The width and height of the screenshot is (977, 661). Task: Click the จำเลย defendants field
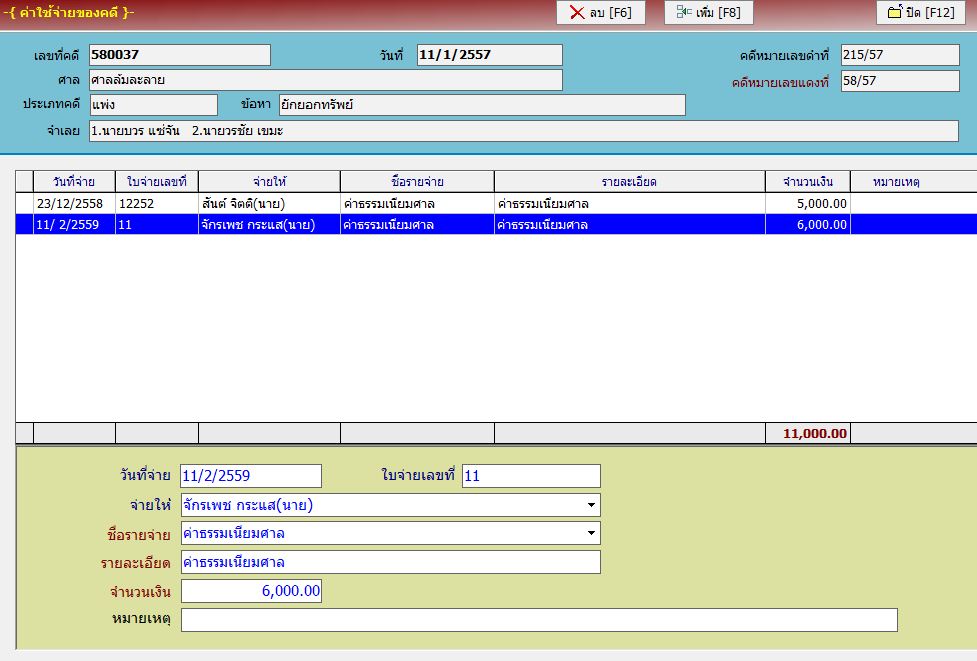click(x=523, y=131)
